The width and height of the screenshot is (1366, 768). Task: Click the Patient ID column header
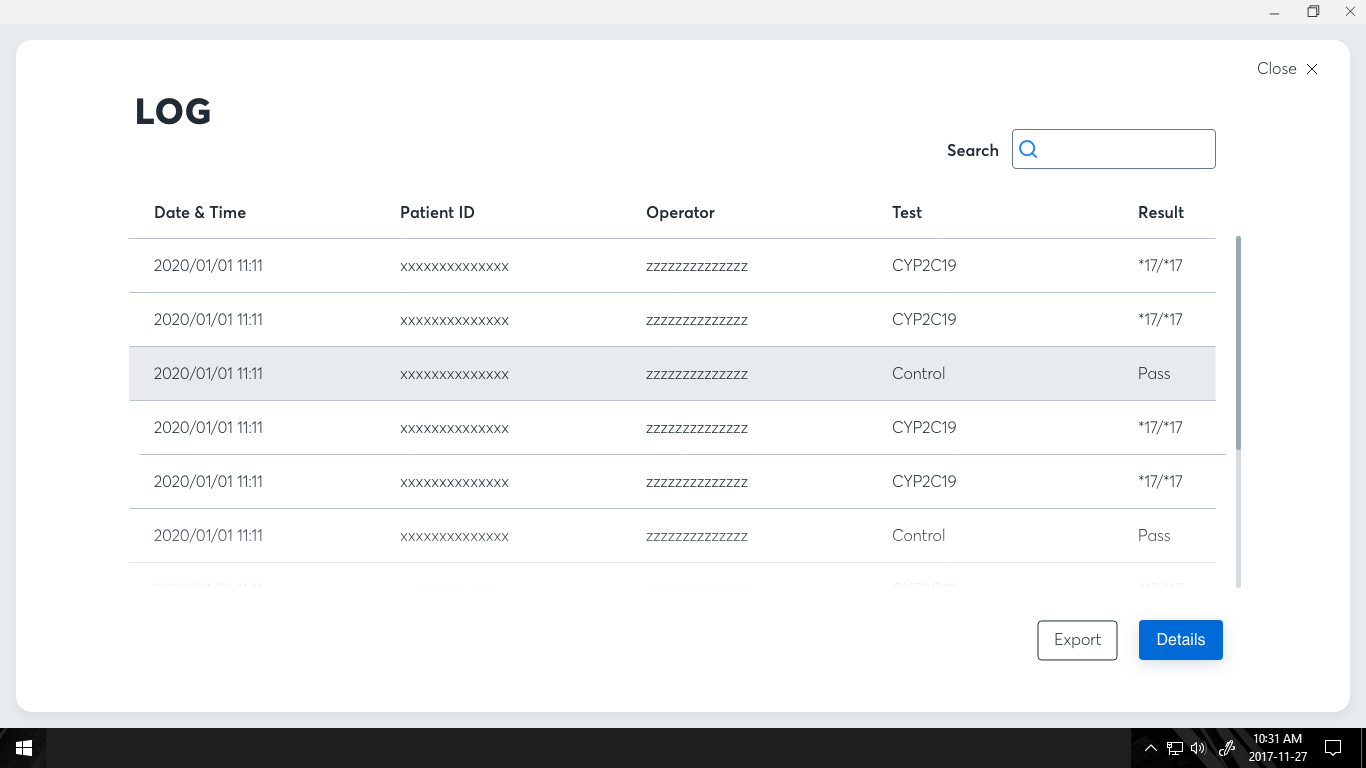coord(437,212)
